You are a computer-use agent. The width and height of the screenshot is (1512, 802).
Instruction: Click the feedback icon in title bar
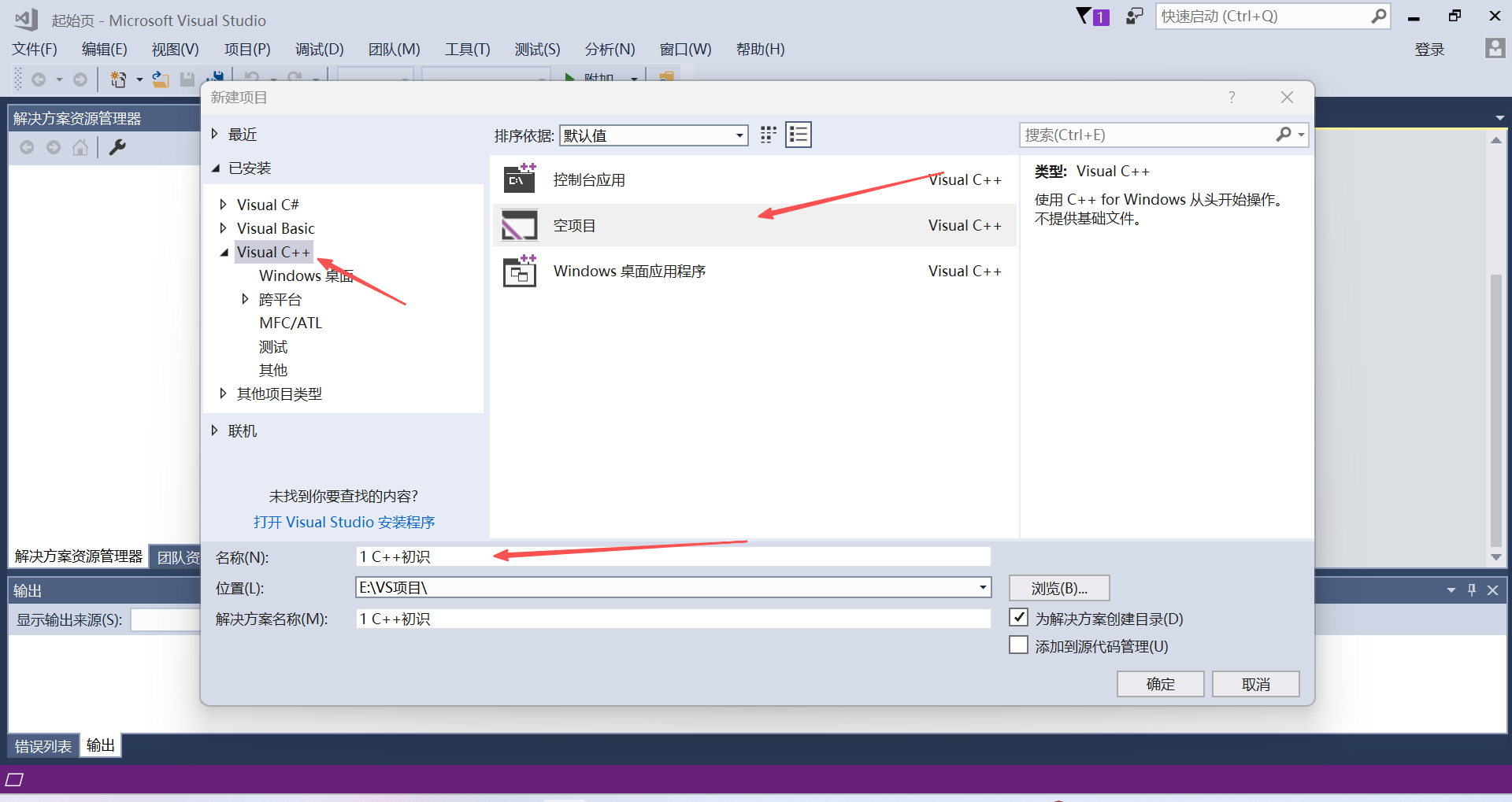coord(1134,17)
